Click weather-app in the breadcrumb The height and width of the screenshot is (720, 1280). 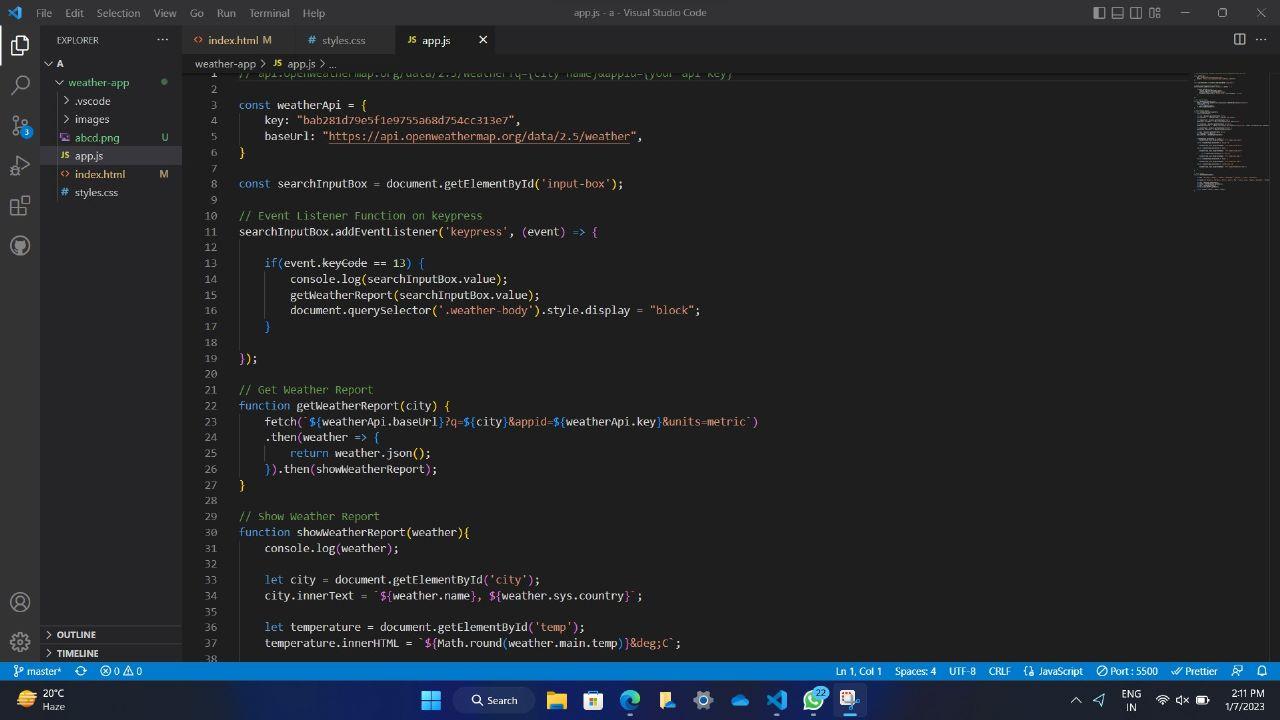(225, 64)
